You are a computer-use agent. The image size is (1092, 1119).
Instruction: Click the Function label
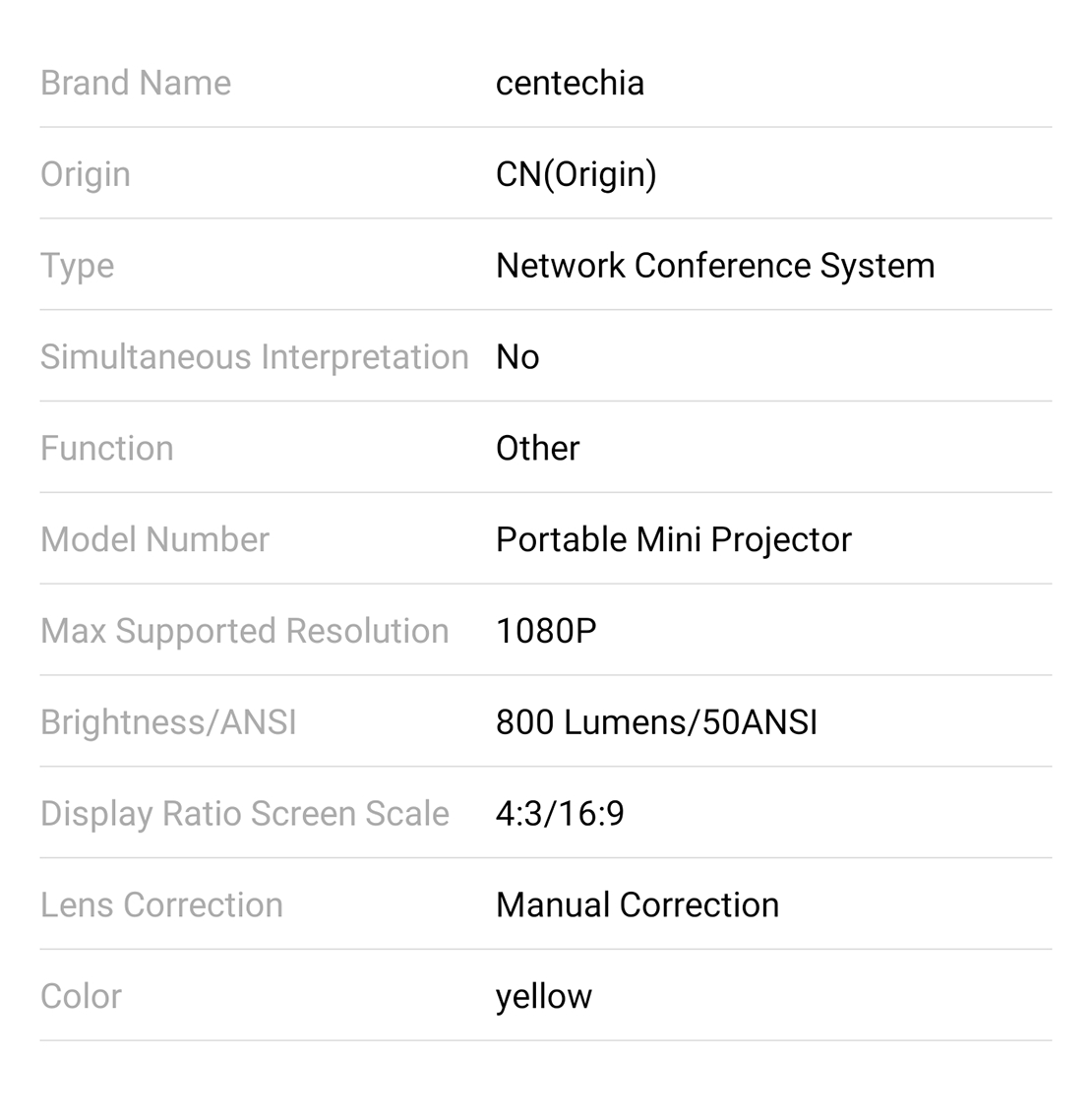107,449
